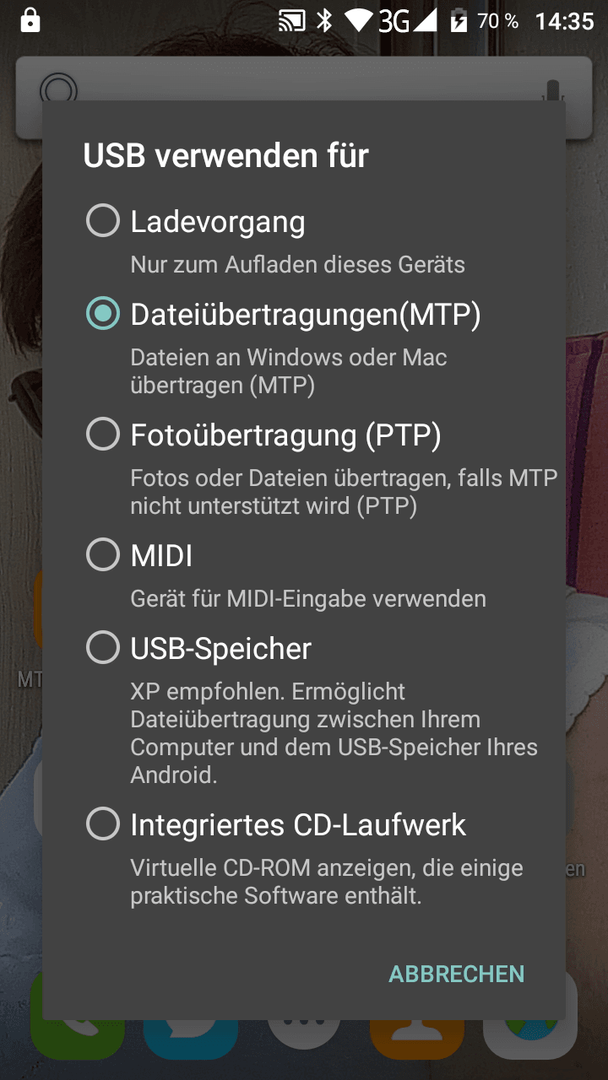Tap the 'XP empfohlen' USB-Speicher description
The height and width of the screenshot is (1080, 608).
tap(334, 734)
